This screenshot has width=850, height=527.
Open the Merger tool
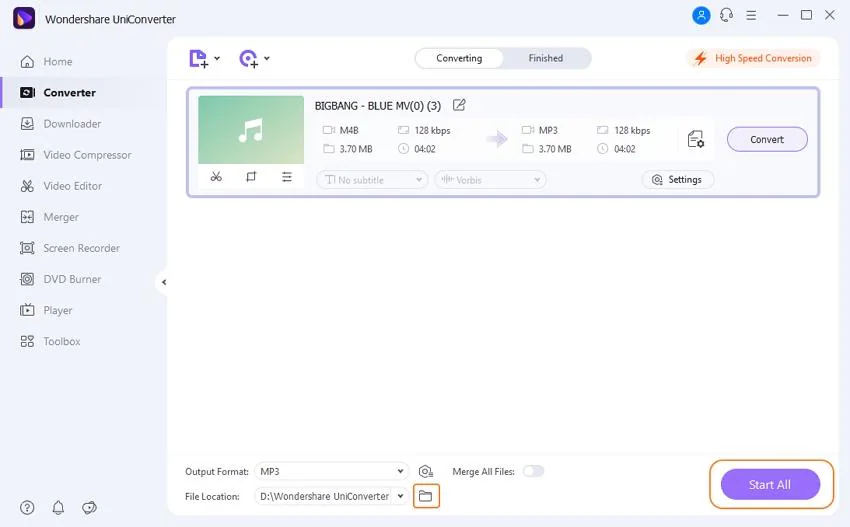(x=49, y=217)
